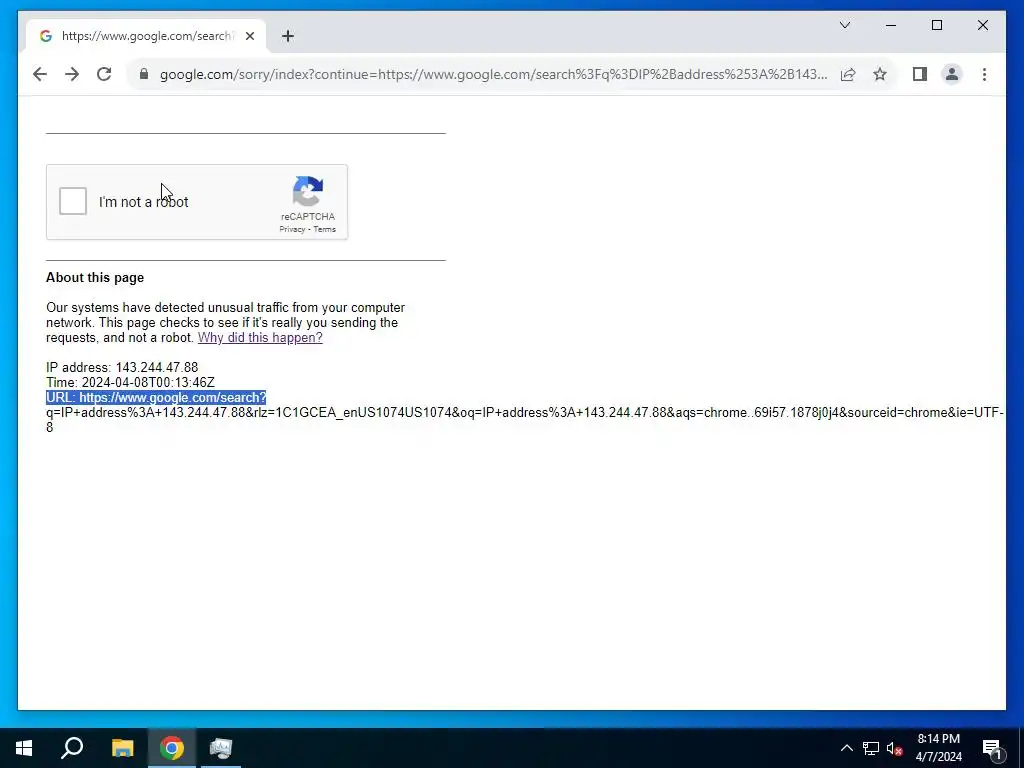The height and width of the screenshot is (768, 1024).
Task: View site information lock icon
Action: 144,74
